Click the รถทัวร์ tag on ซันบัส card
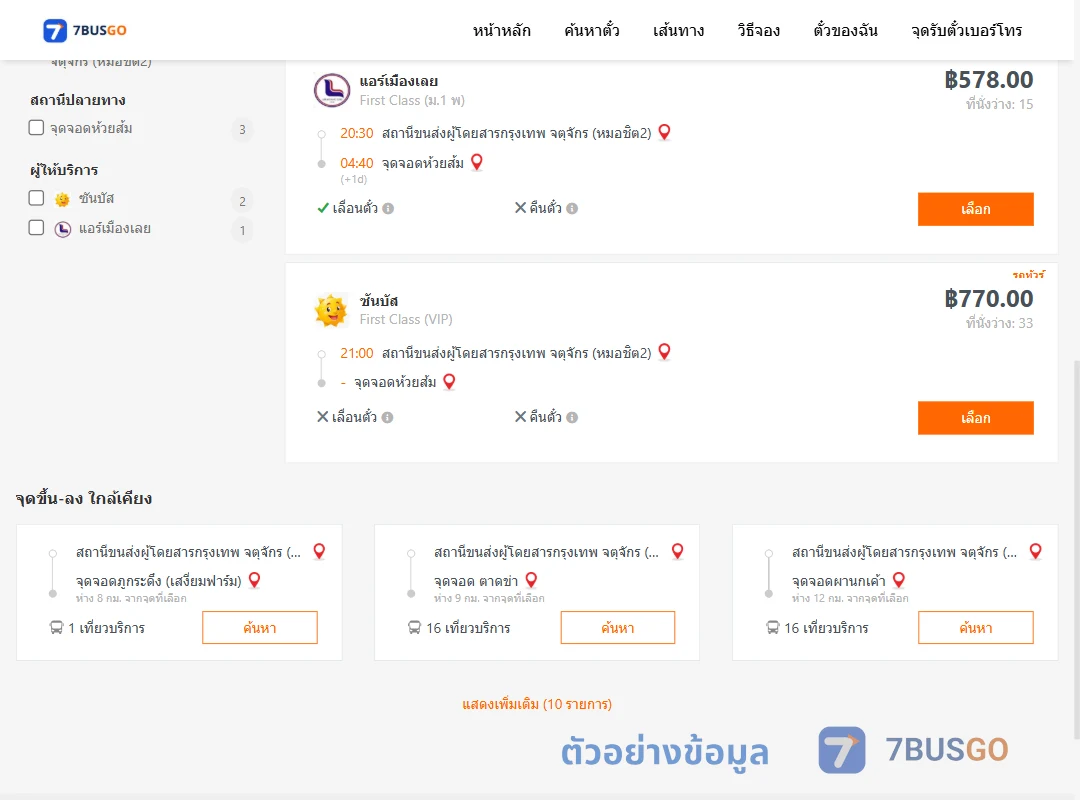 [x=1028, y=274]
